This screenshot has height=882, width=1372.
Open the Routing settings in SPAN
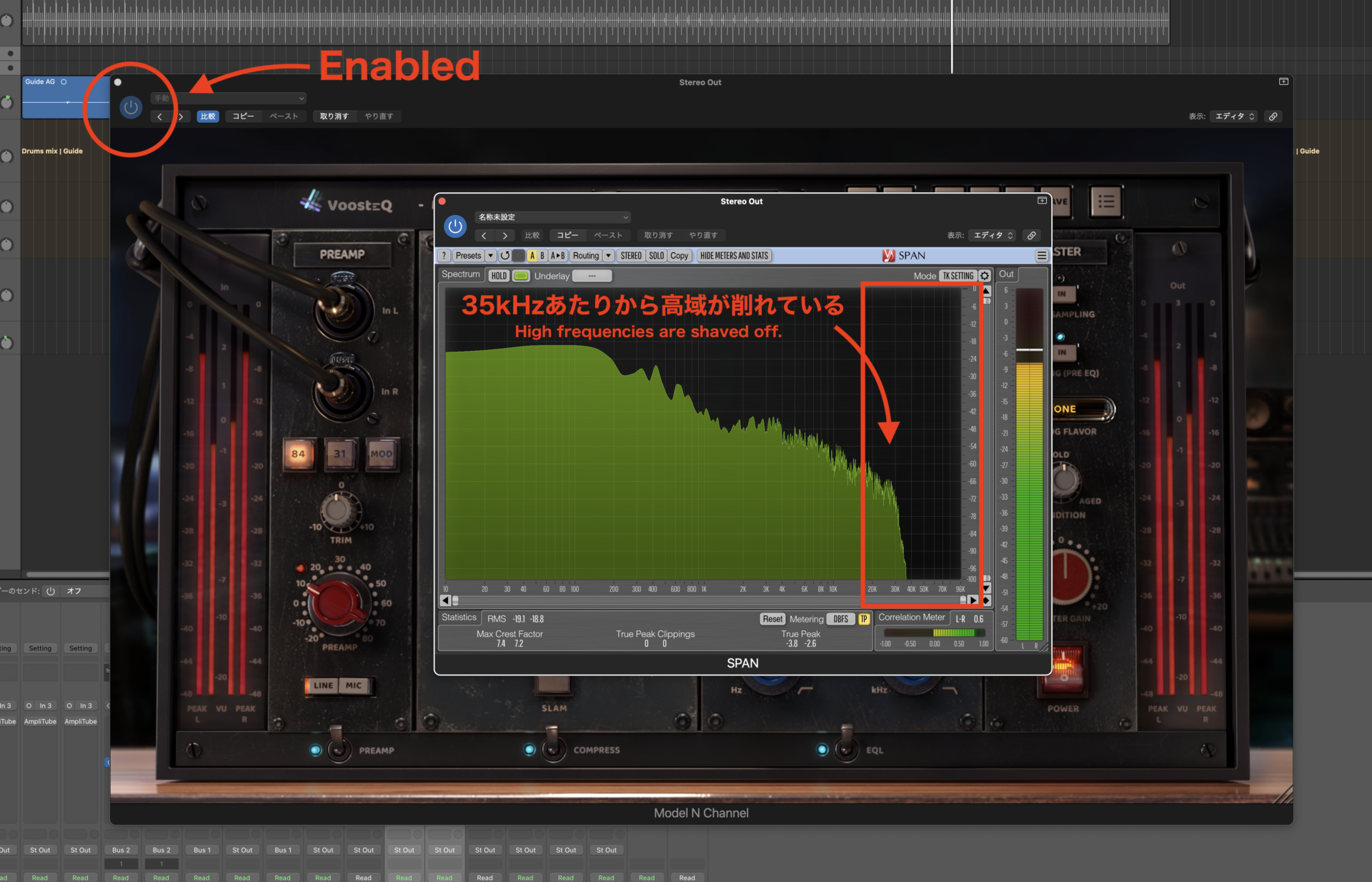(x=586, y=256)
